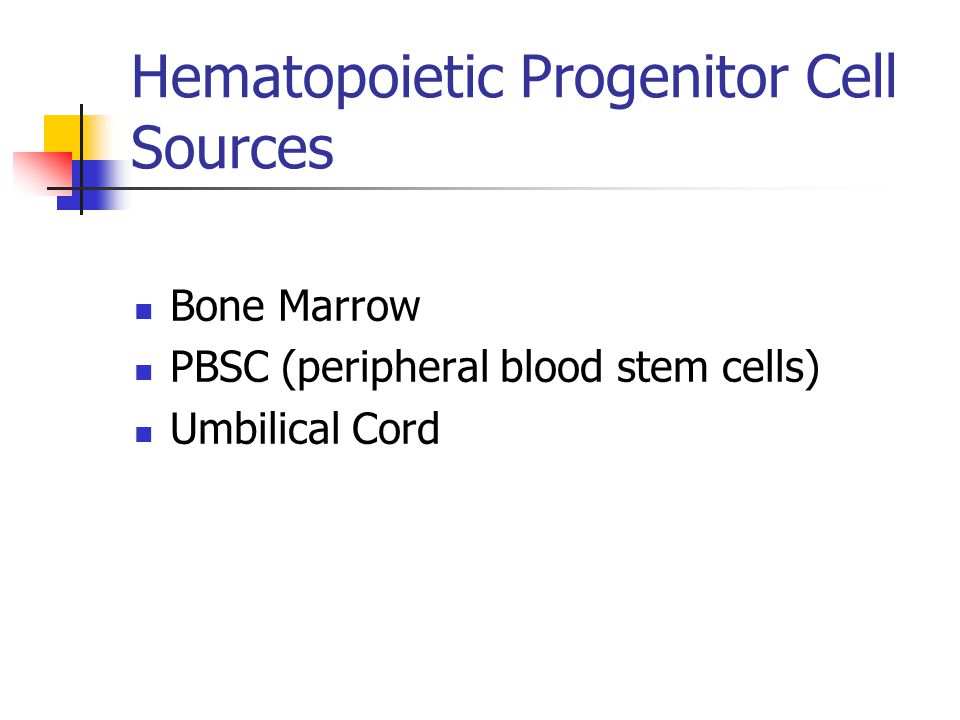Click the word Sources in the title
The height and width of the screenshot is (720, 960).
[232, 148]
